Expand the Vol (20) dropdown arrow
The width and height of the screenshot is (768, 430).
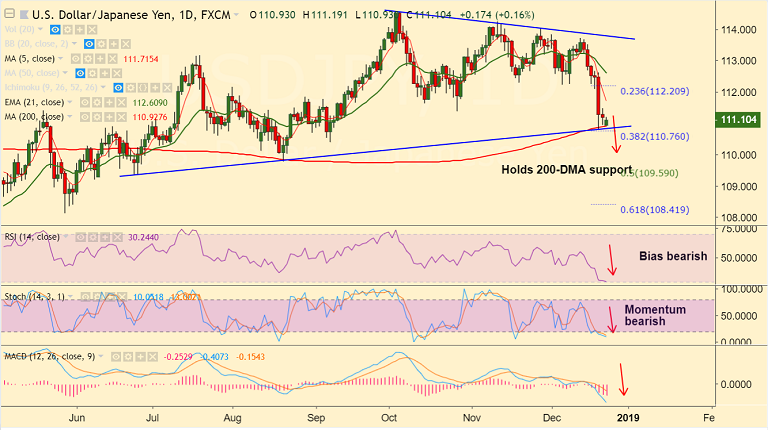[x=40, y=29]
